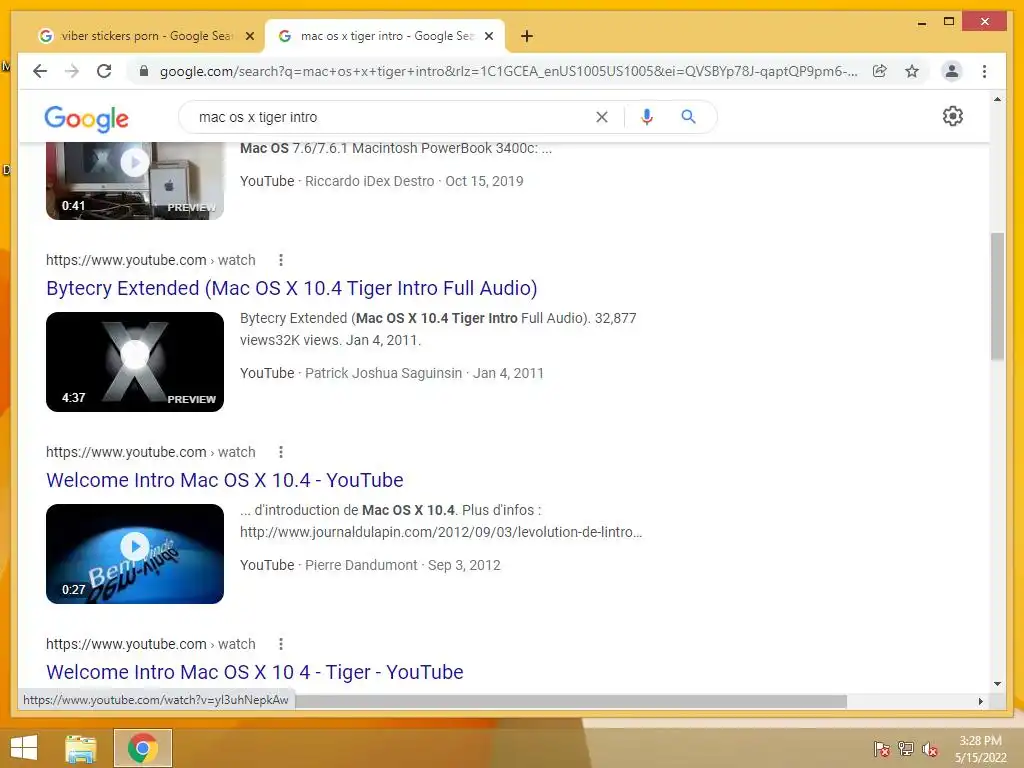Open options menu for the Bytecry Extended result

tap(281, 260)
